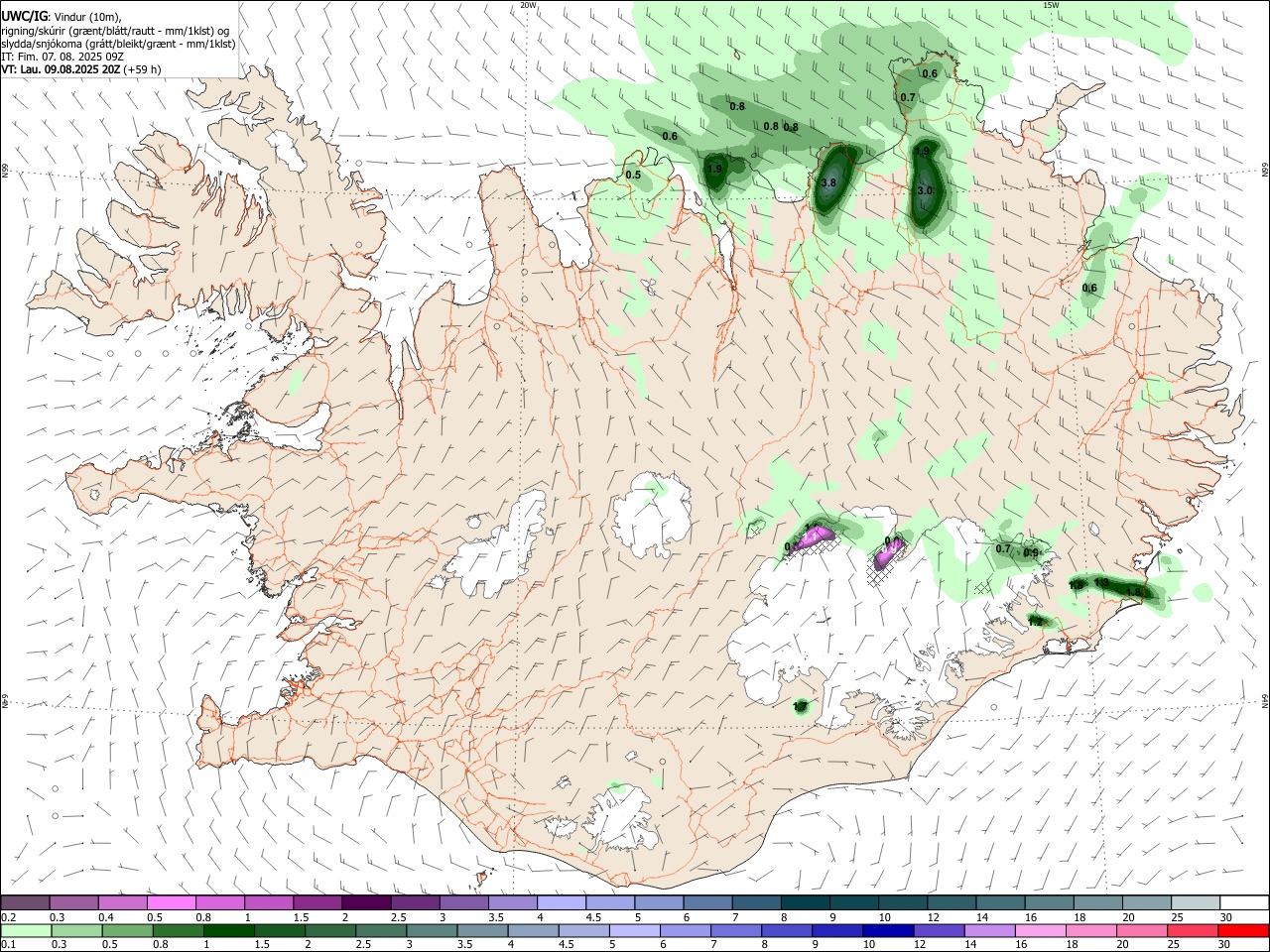This screenshot has width=1270, height=952.
Task: Pick pale pink rain swatch labeled 16
Action: tap(1040, 931)
